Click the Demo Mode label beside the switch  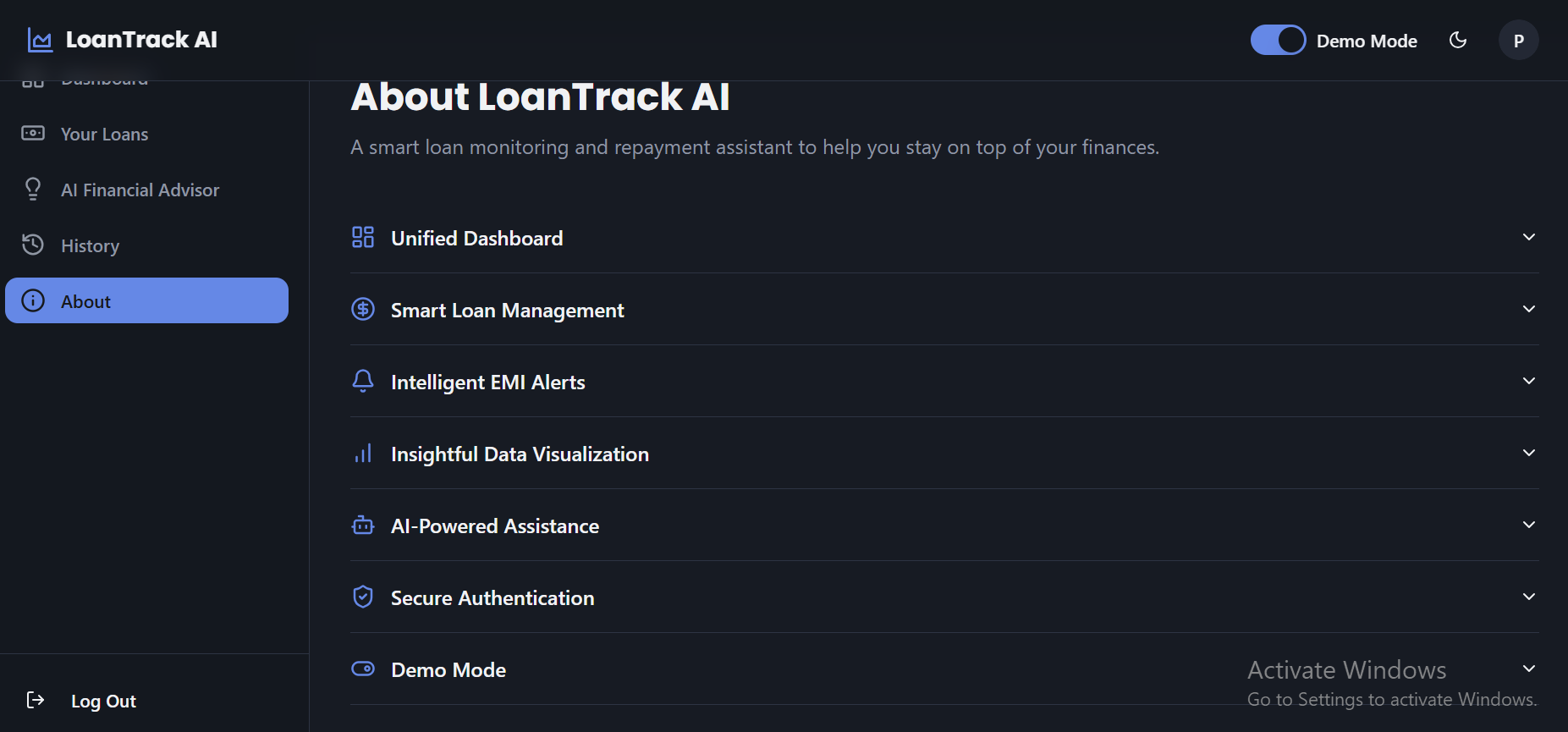[x=1367, y=41]
